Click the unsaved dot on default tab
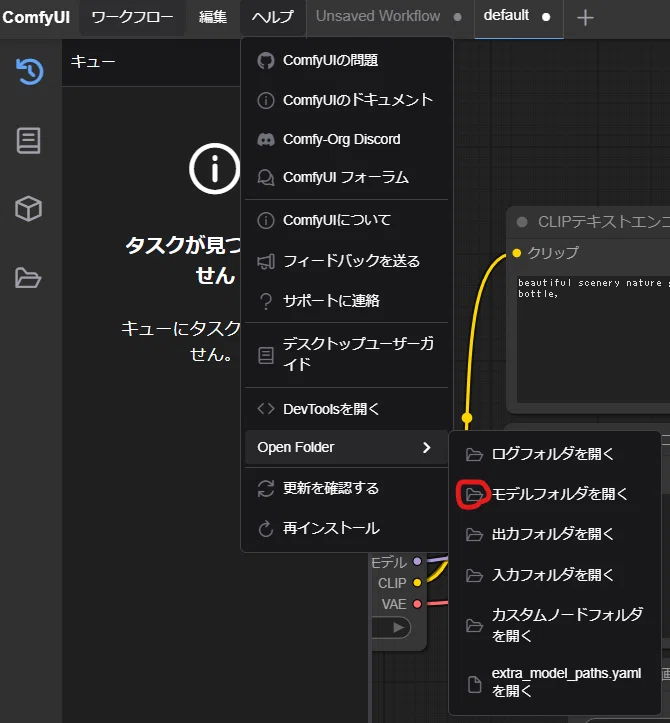This screenshot has width=670, height=723. click(x=546, y=17)
